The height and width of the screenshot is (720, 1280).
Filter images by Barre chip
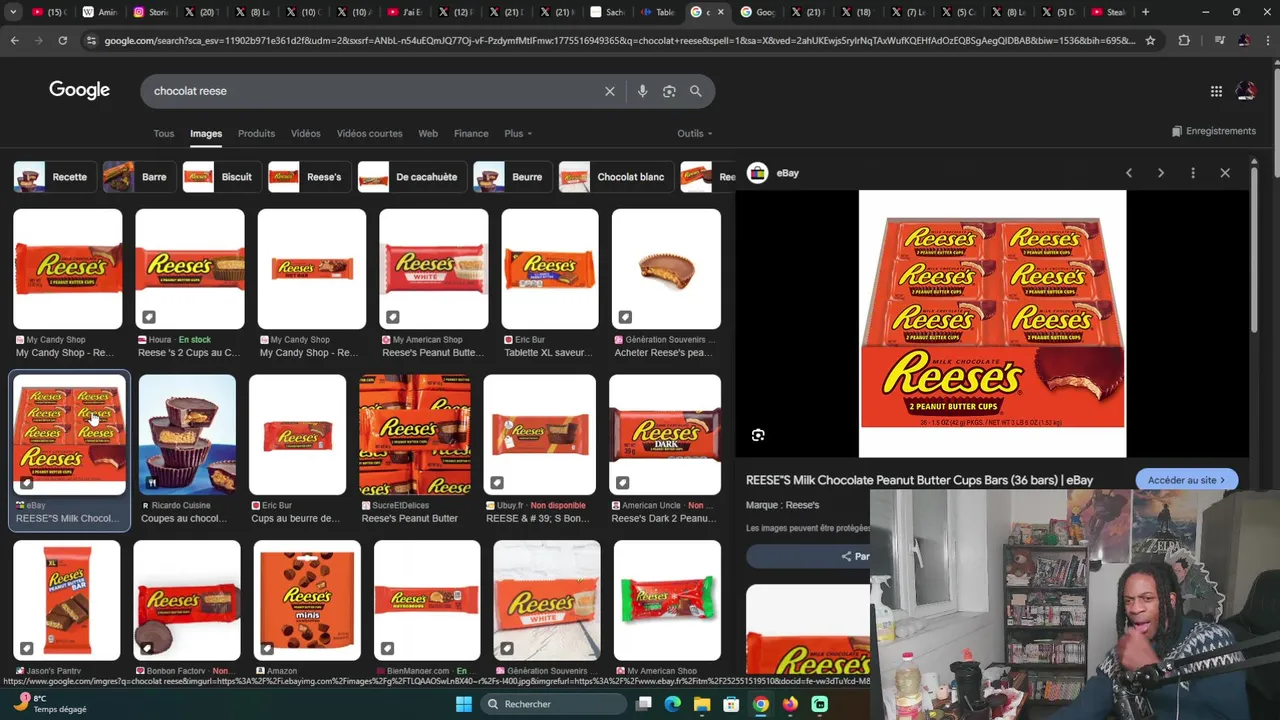pos(138,177)
